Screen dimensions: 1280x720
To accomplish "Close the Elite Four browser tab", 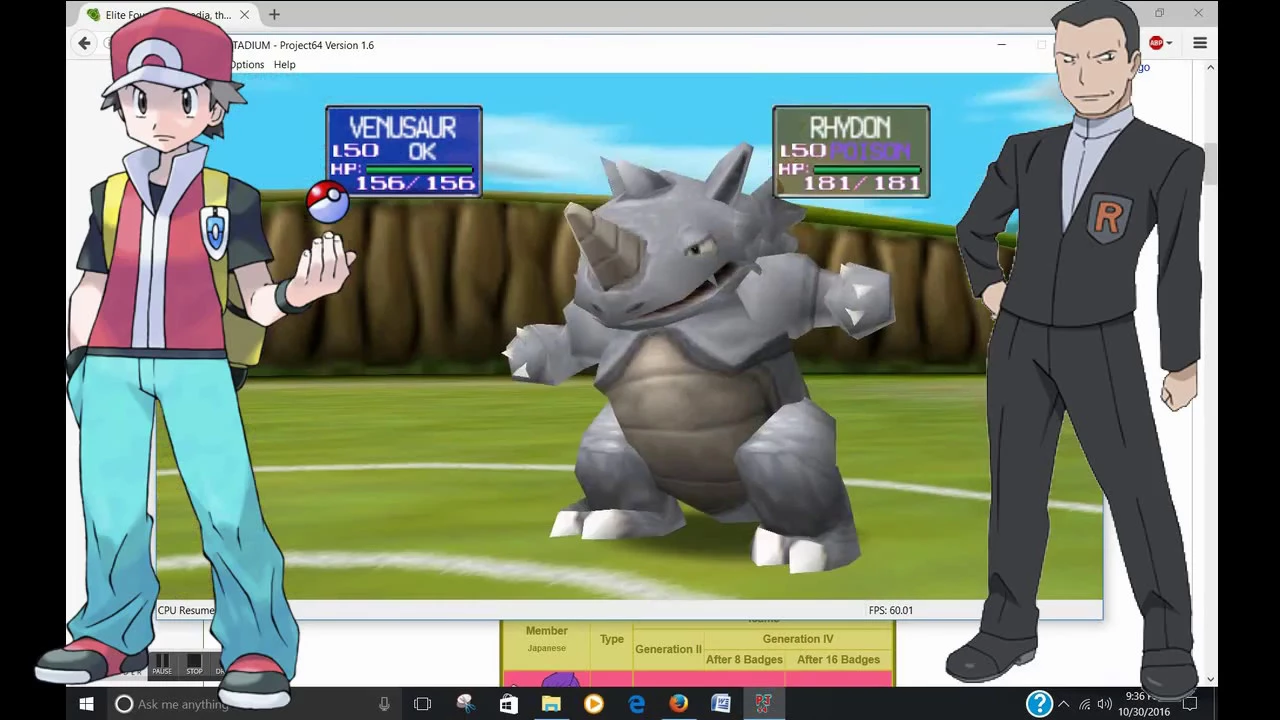I will (x=244, y=15).
